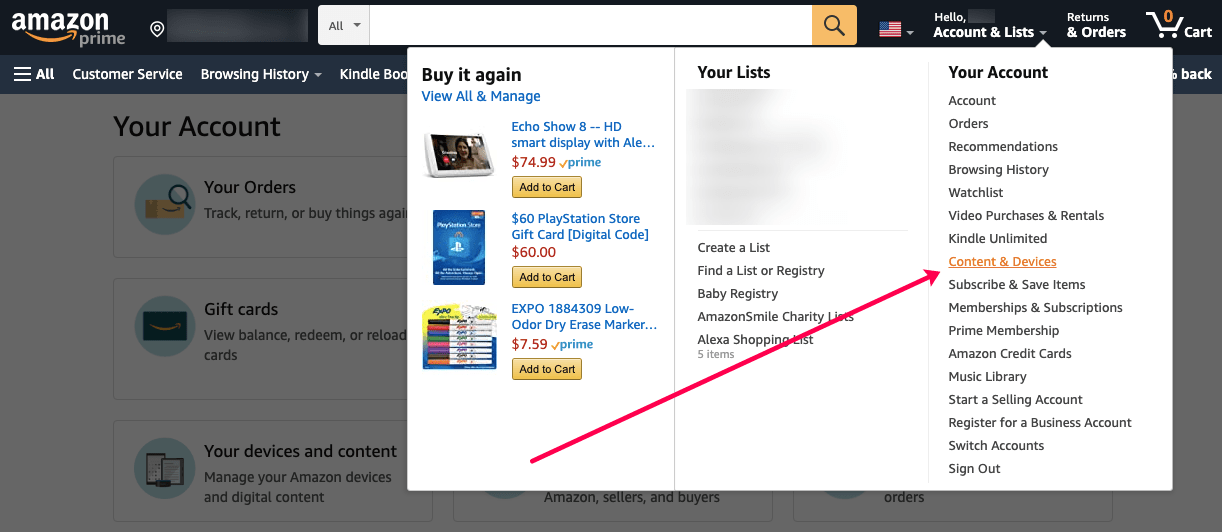
Task: Click the US flag language selector
Action: [x=895, y=31]
